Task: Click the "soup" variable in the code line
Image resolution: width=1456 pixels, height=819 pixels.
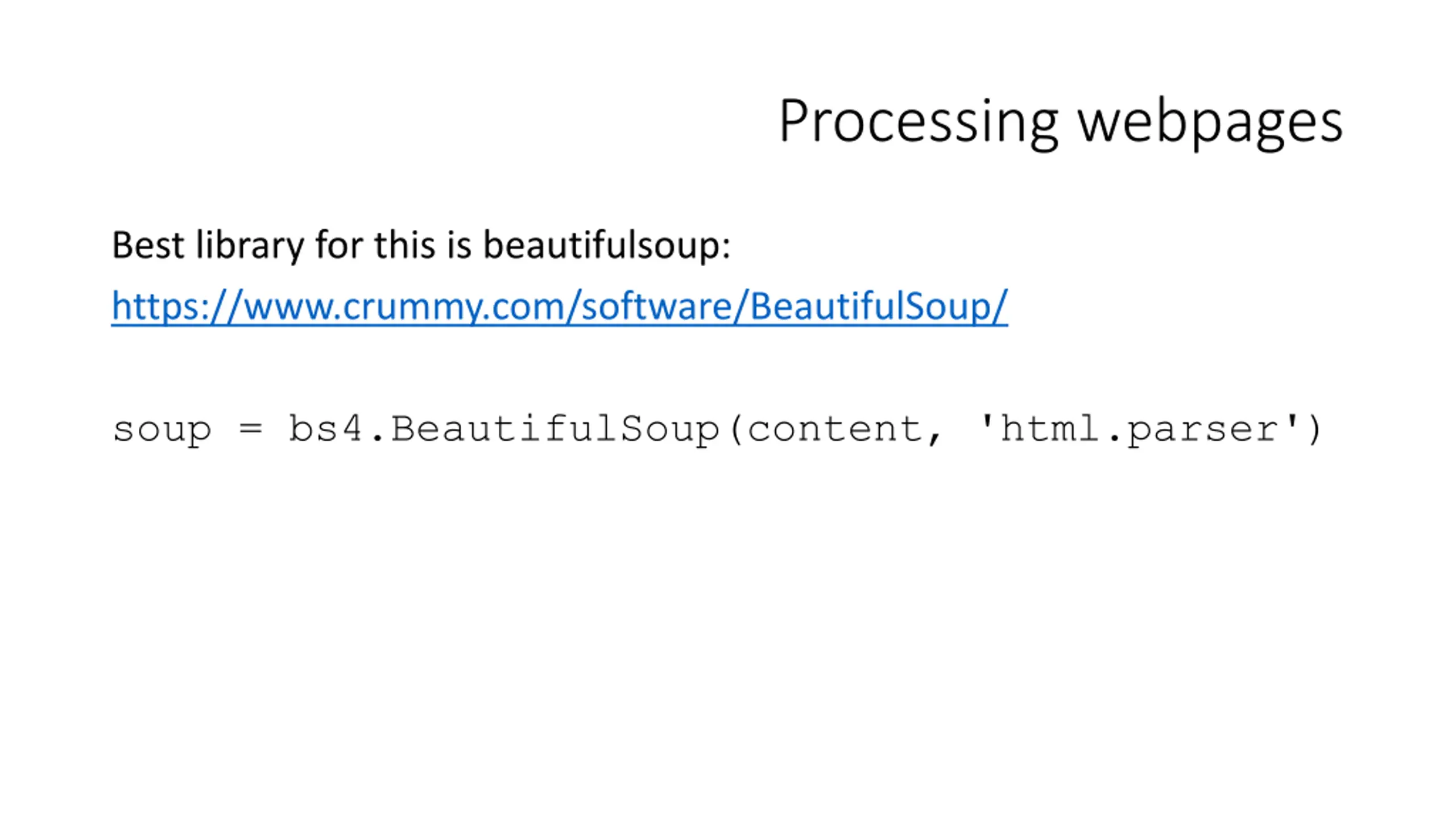Action: click(162, 429)
